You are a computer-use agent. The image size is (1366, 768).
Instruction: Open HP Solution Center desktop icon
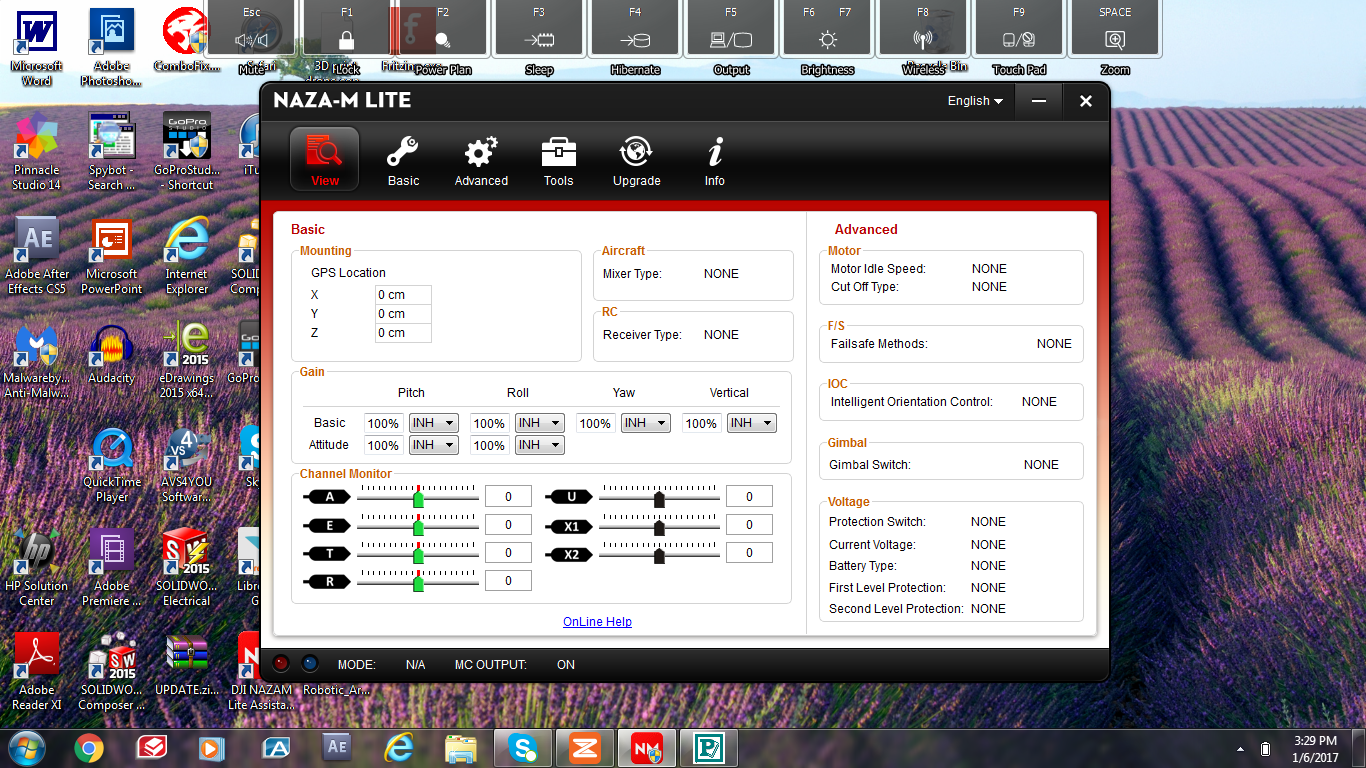click(x=37, y=568)
